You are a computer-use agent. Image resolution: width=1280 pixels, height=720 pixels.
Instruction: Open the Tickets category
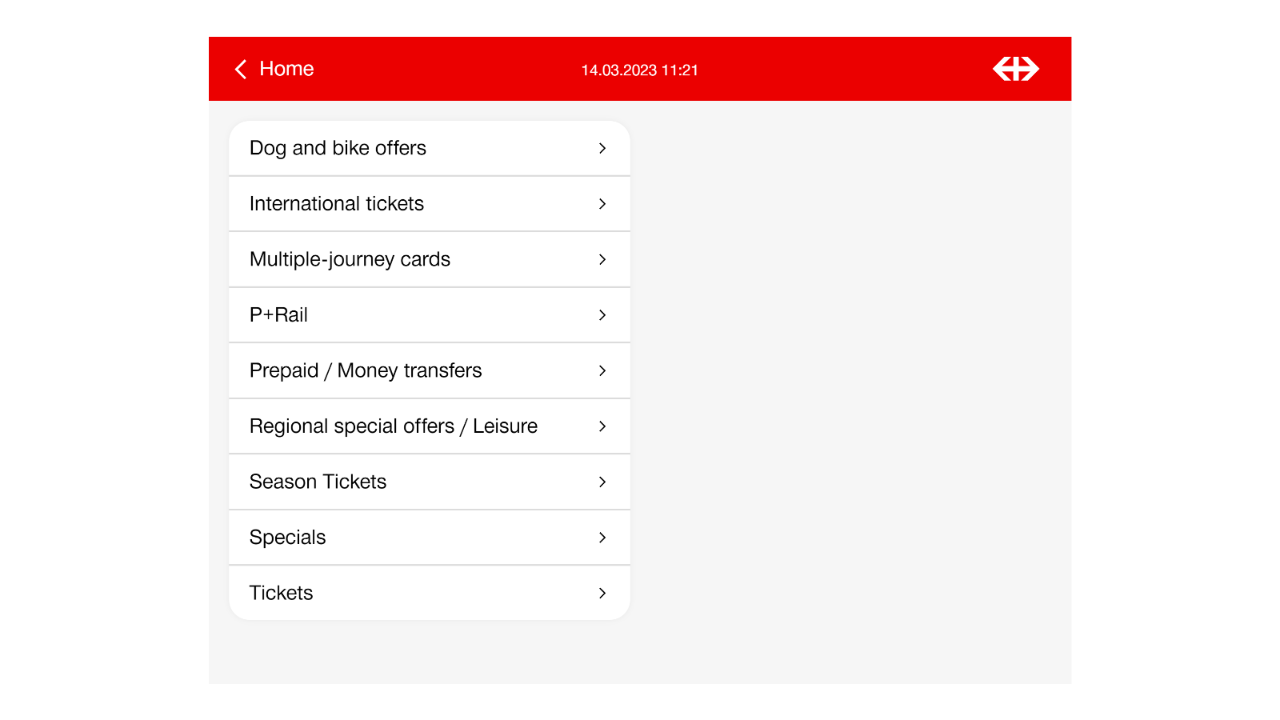pos(281,593)
